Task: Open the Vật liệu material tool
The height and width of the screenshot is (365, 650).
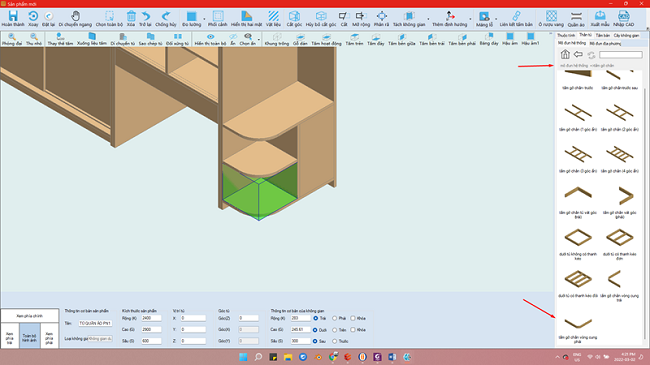Action: tap(273, 19)
